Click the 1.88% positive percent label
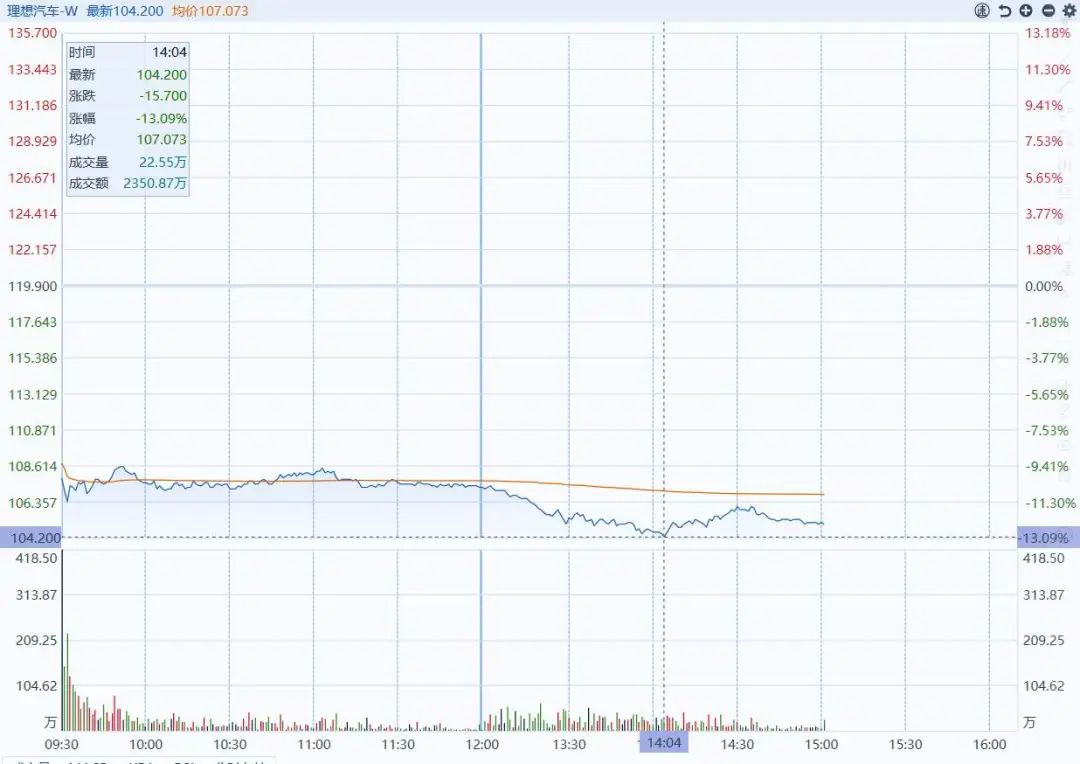Screen dimensions: 1080x764 1044,249
